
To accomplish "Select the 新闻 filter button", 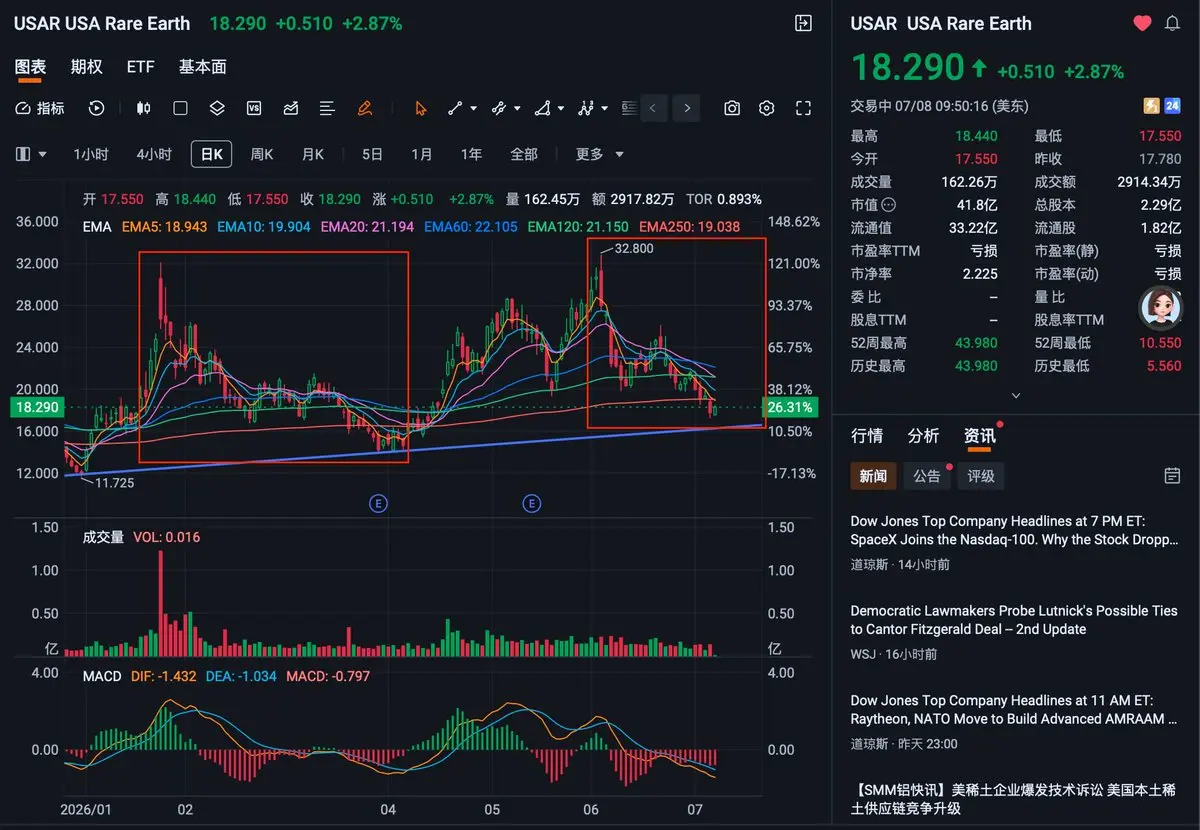I will [873, 476].
